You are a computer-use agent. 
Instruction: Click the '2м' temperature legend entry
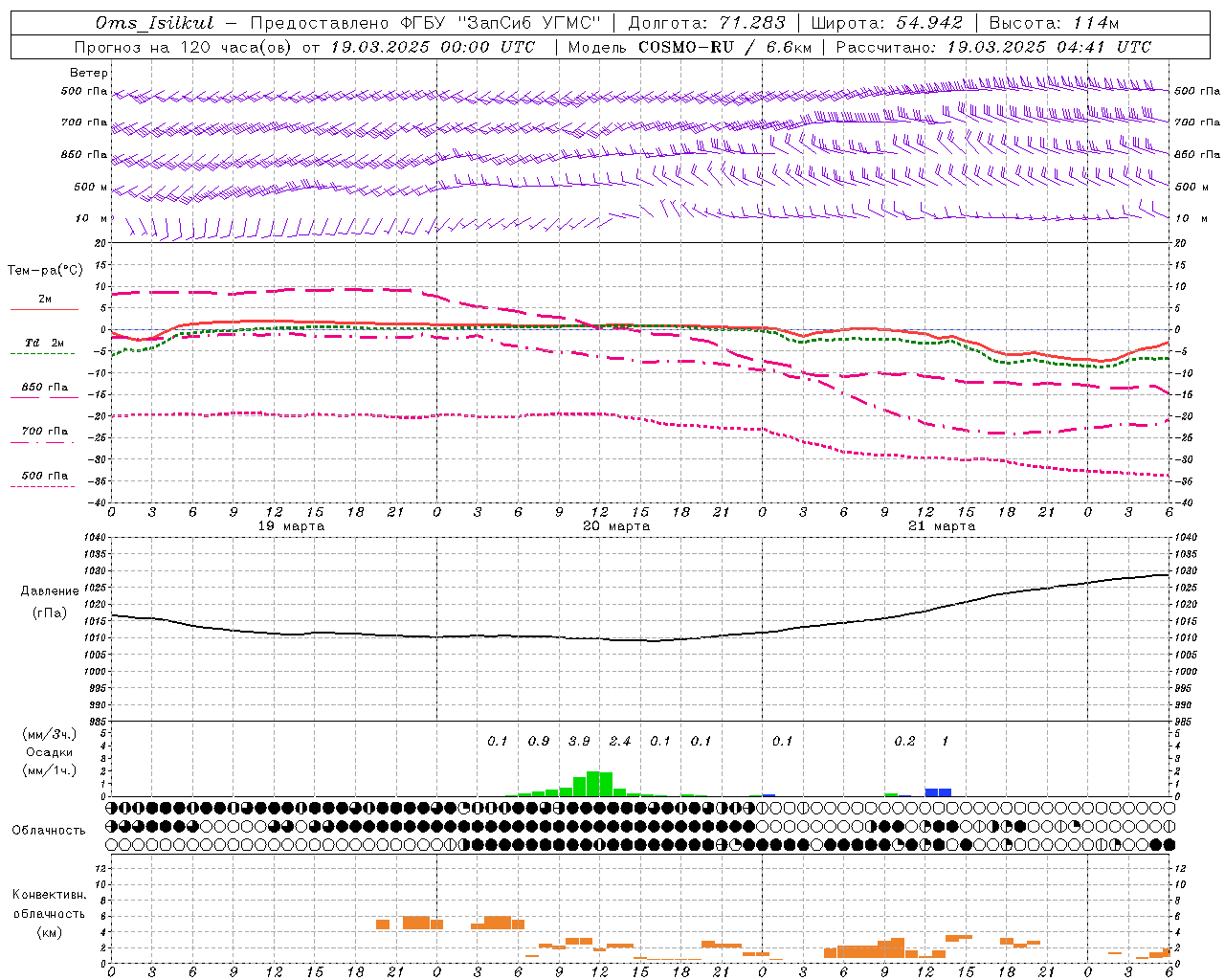(x=45, y=300)
